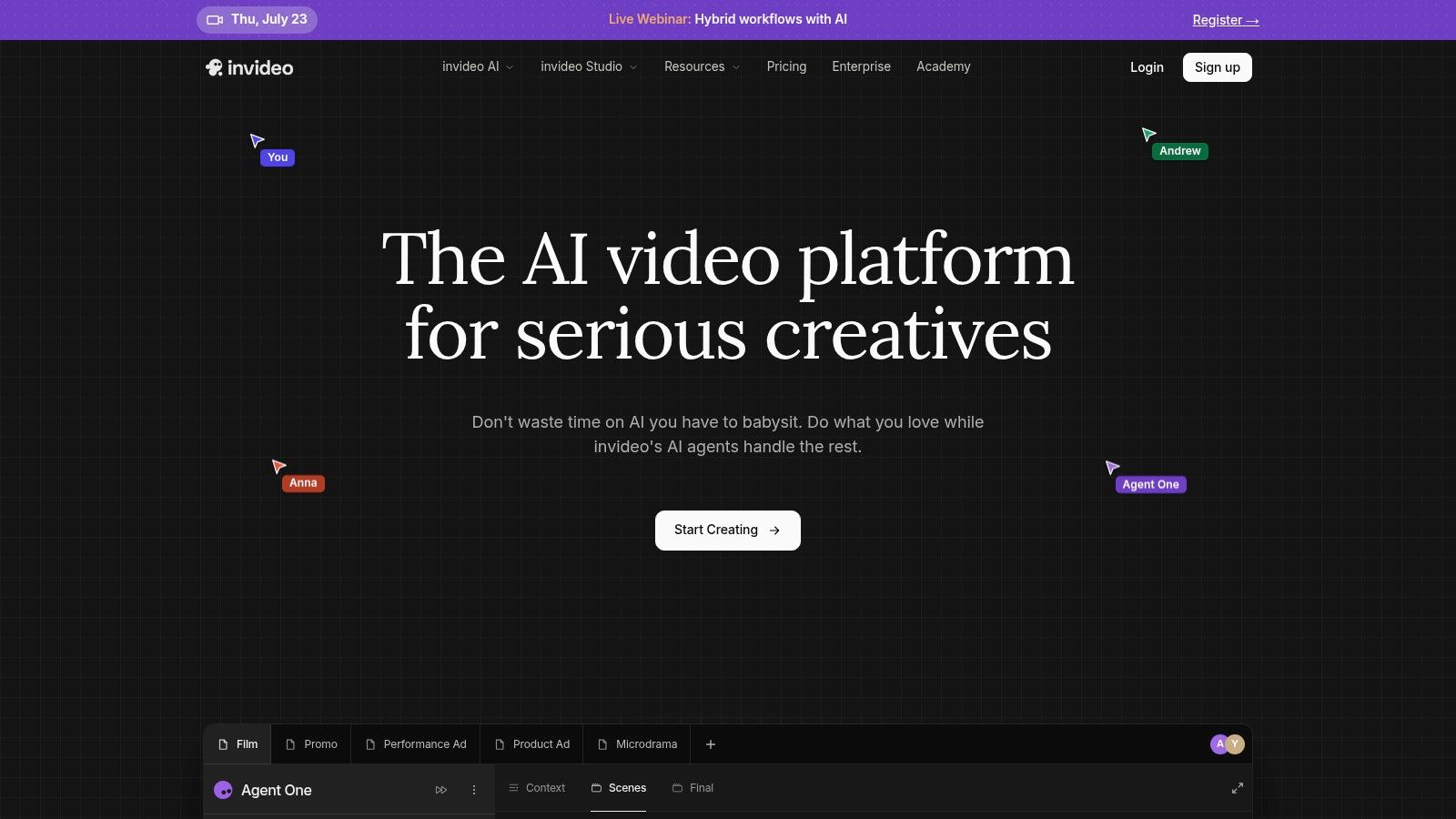The height and width of the screenshot is (819, 1456).
Task: Open the three-dot menu next to Agent One
Action: [474, 790]
